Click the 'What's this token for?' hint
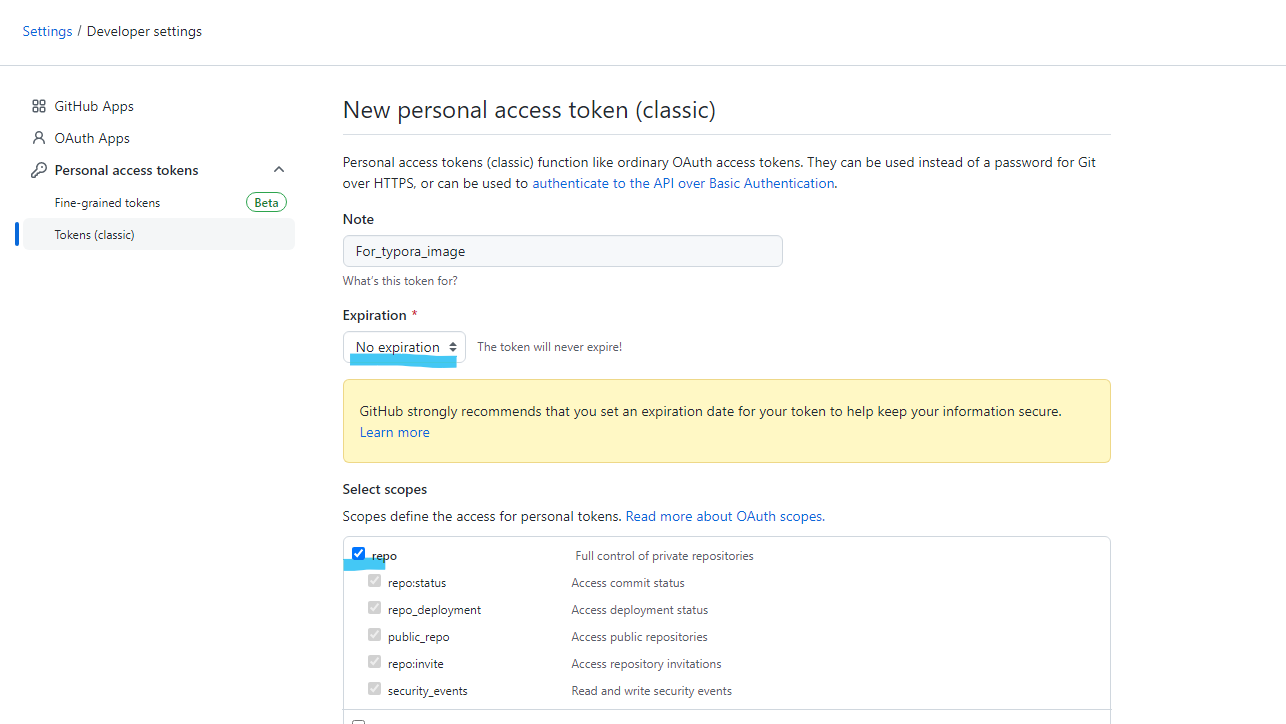 [x=400, y=281]
